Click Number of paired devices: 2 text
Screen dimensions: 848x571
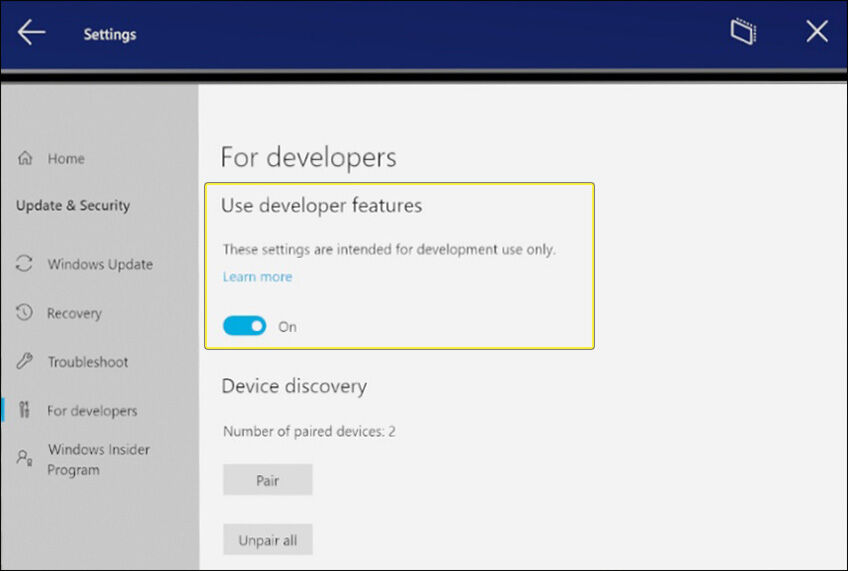(x=309, y=431)
